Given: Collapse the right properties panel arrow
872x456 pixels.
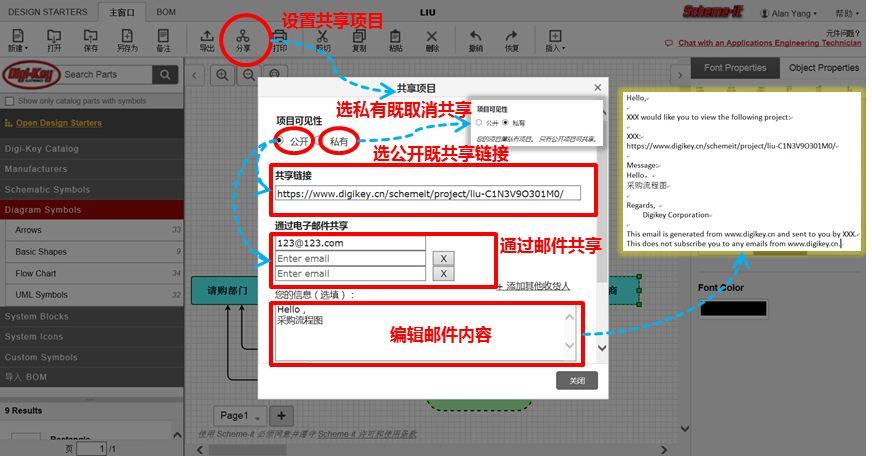Looking at the screenshot, I should coord(680,75).
